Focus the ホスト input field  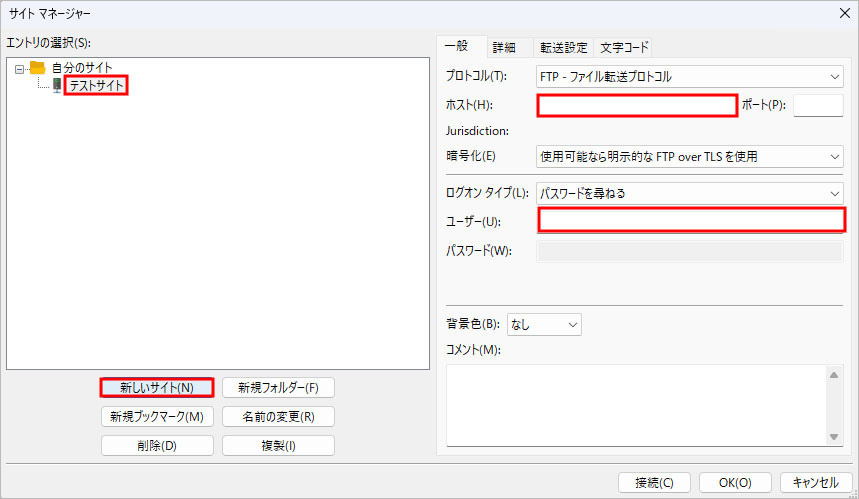click(x=637, y=106)
